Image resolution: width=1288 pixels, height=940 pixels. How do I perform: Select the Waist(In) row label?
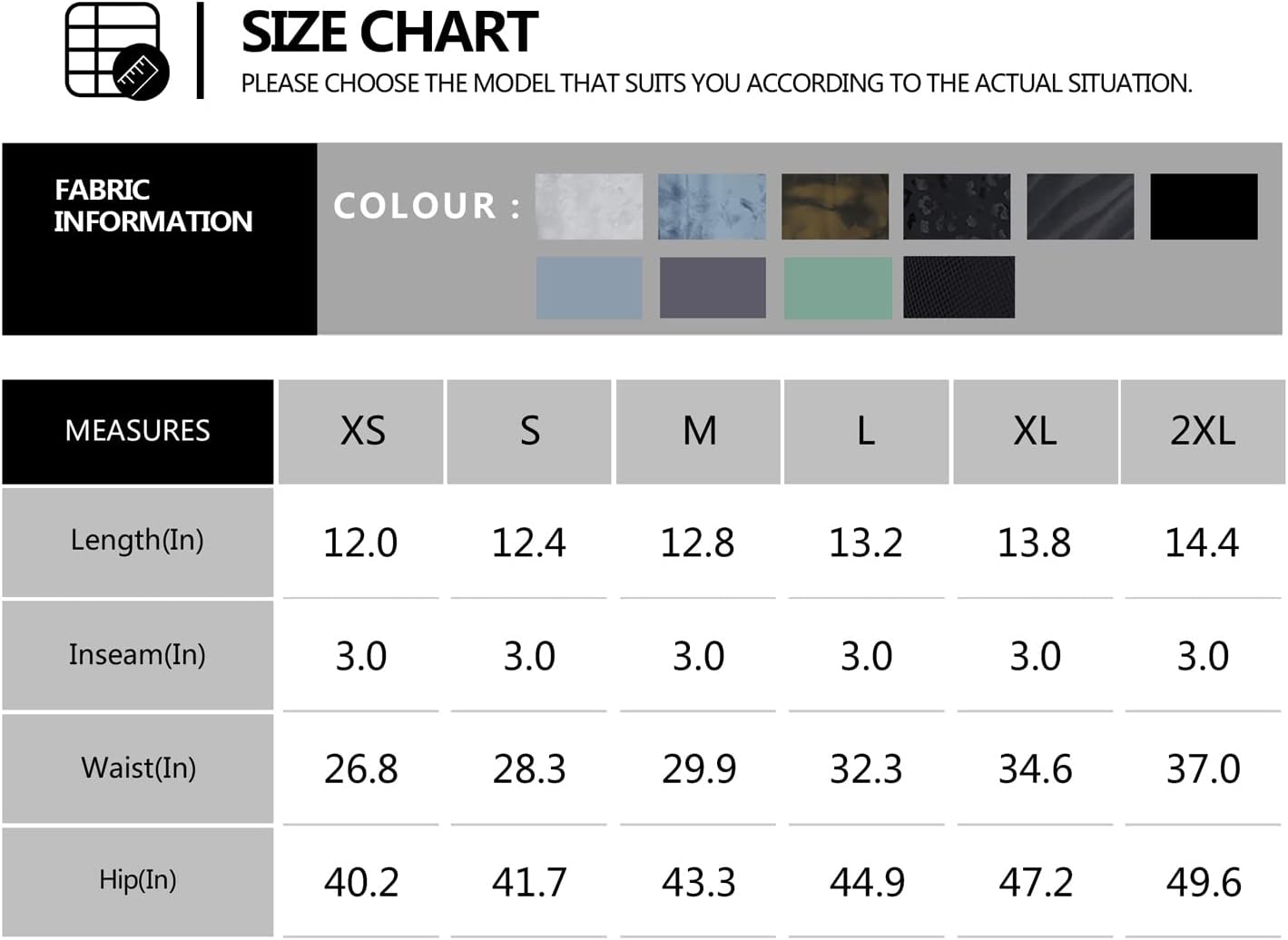tap(138, 769)
